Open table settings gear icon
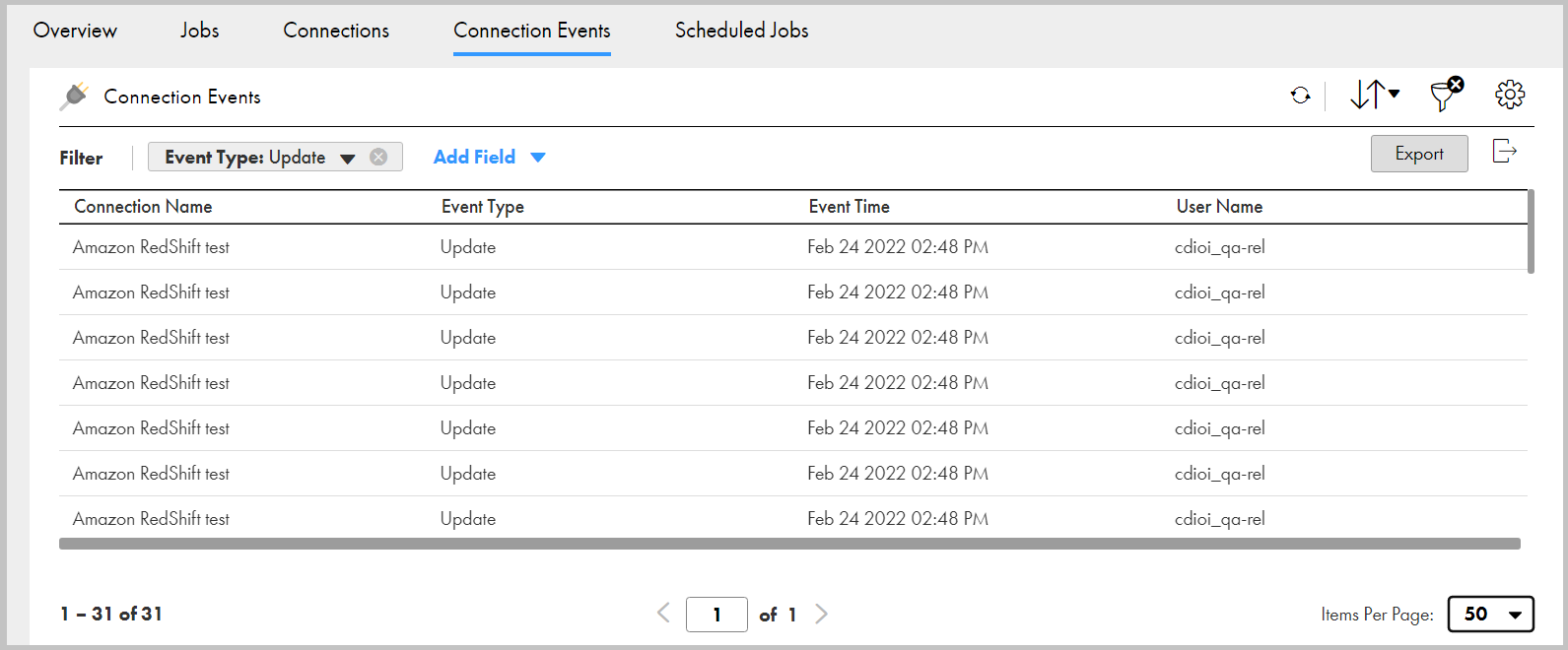 pos(1510,95)
